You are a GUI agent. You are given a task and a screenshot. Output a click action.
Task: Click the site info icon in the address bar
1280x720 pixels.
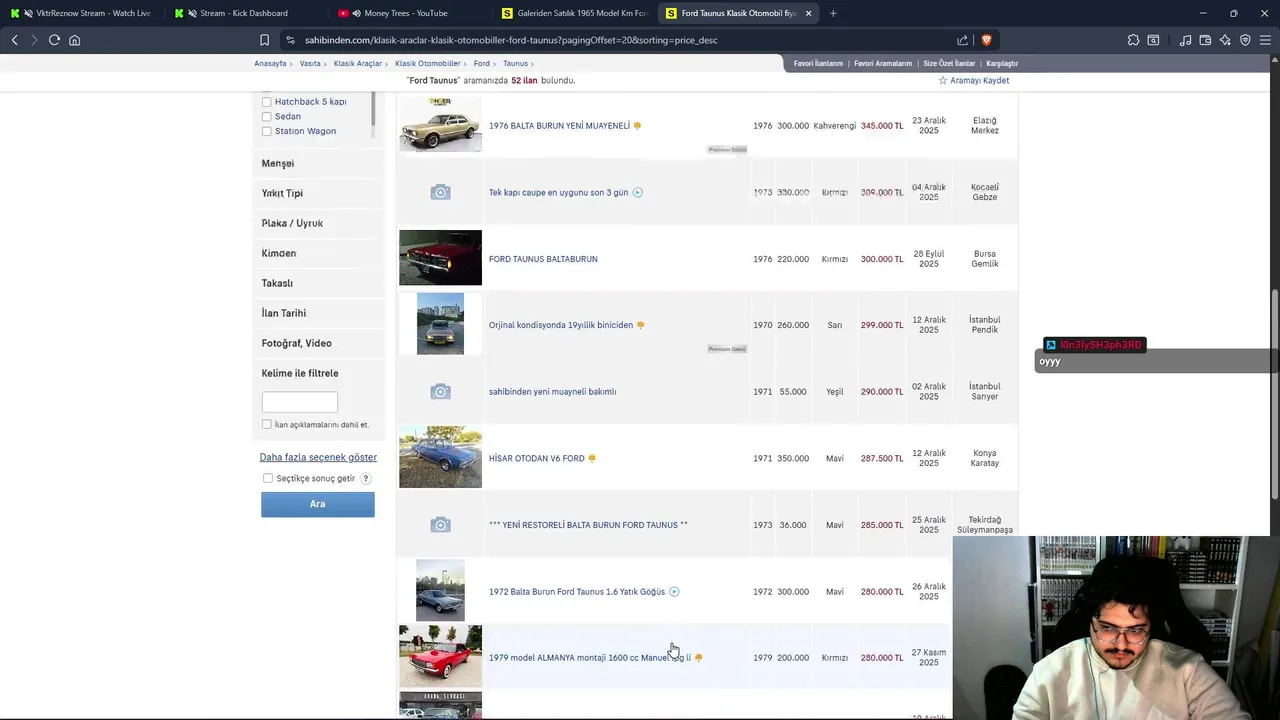click(290, 40)
